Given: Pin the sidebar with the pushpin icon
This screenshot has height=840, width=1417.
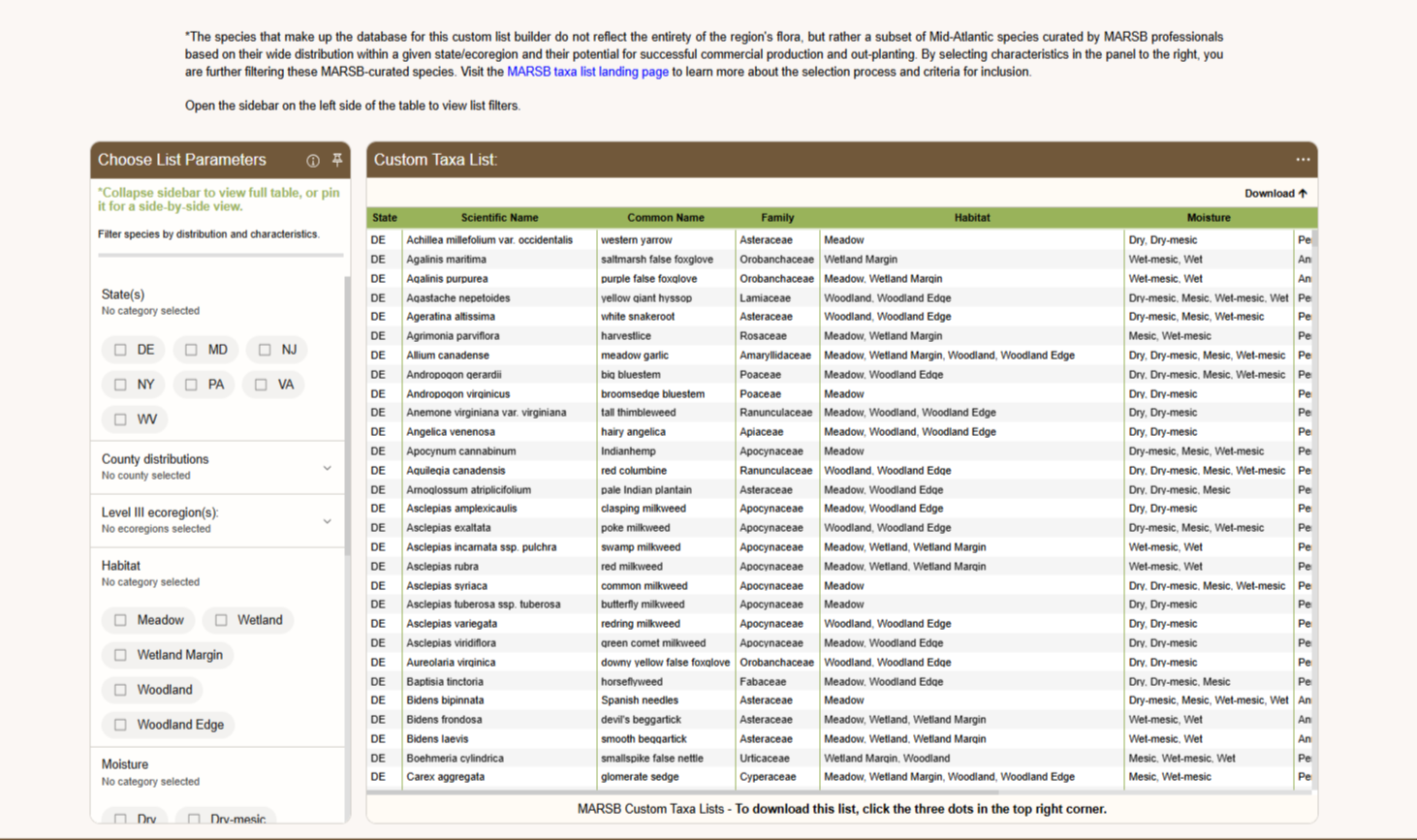Looking at the screenshot, I should [x=337, y=160].
